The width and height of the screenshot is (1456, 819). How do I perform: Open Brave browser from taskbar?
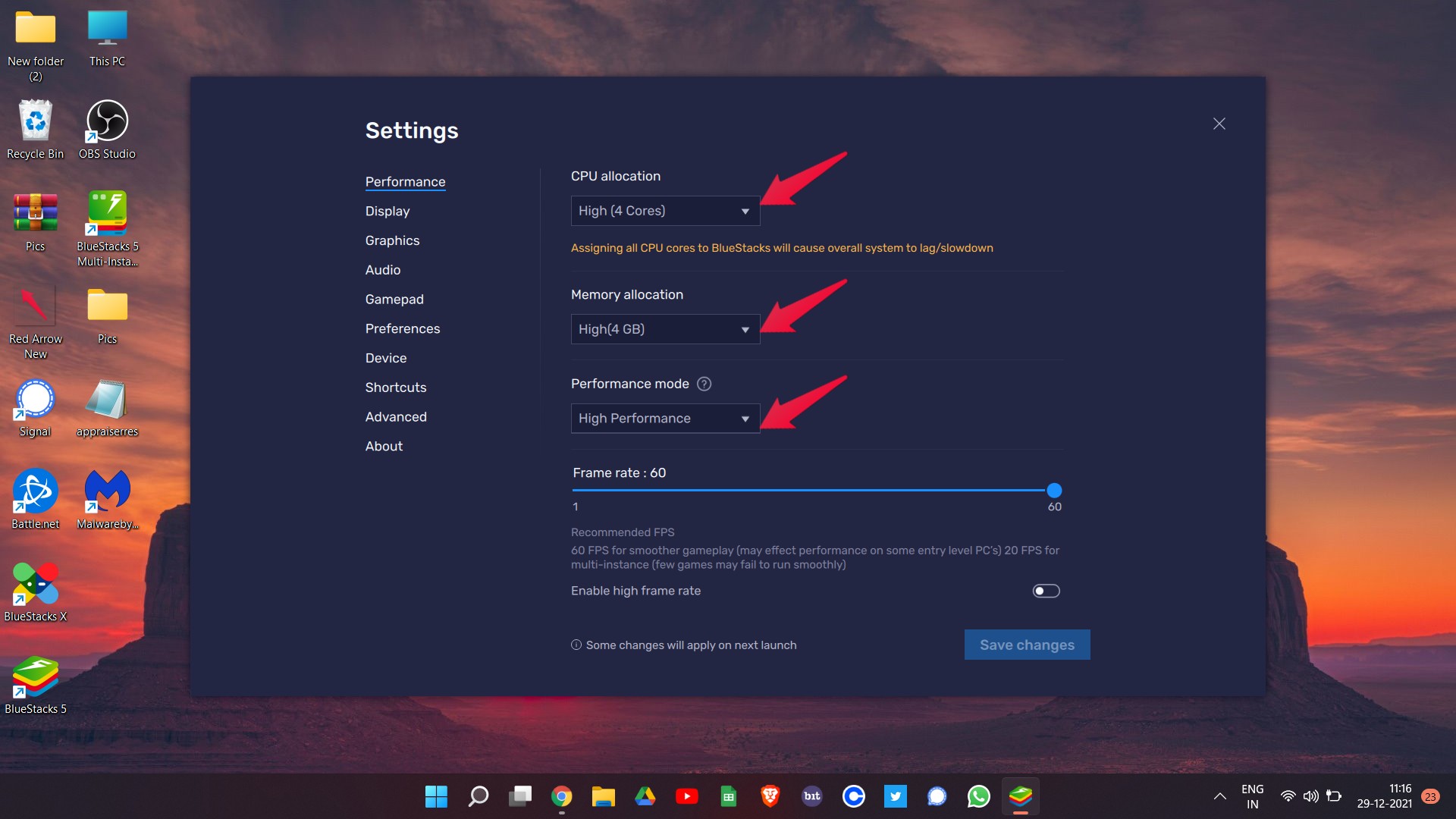(770, 796)
